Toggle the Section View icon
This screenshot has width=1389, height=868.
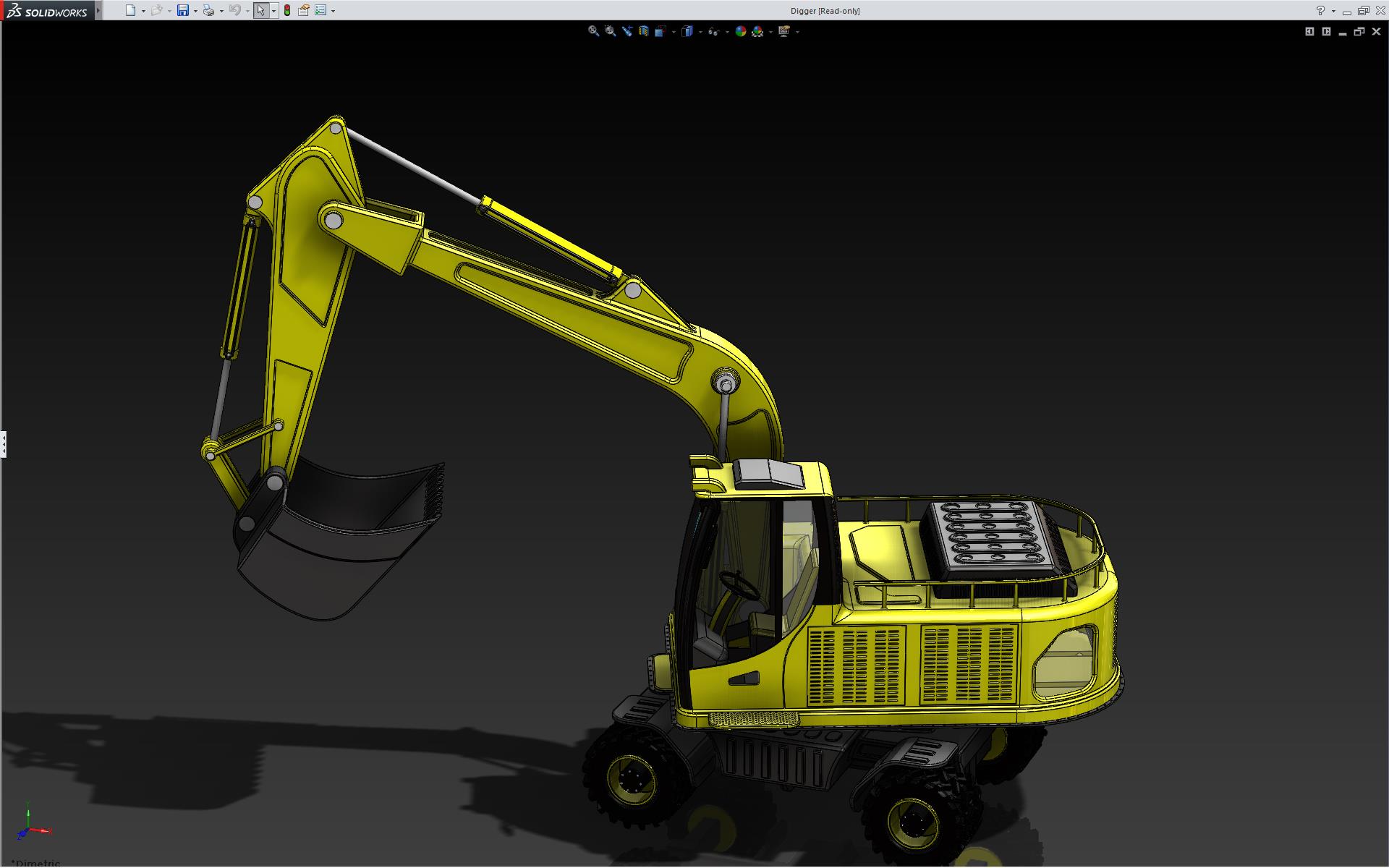click(643, 31)
